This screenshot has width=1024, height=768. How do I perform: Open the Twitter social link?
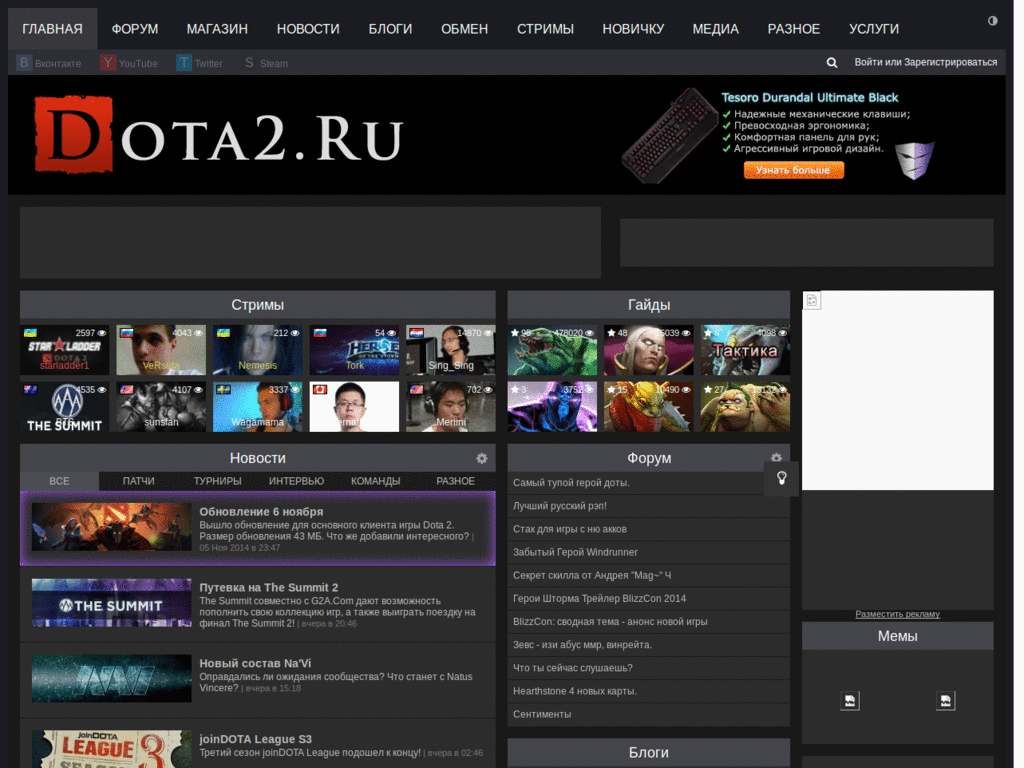(x=199, y=63)
